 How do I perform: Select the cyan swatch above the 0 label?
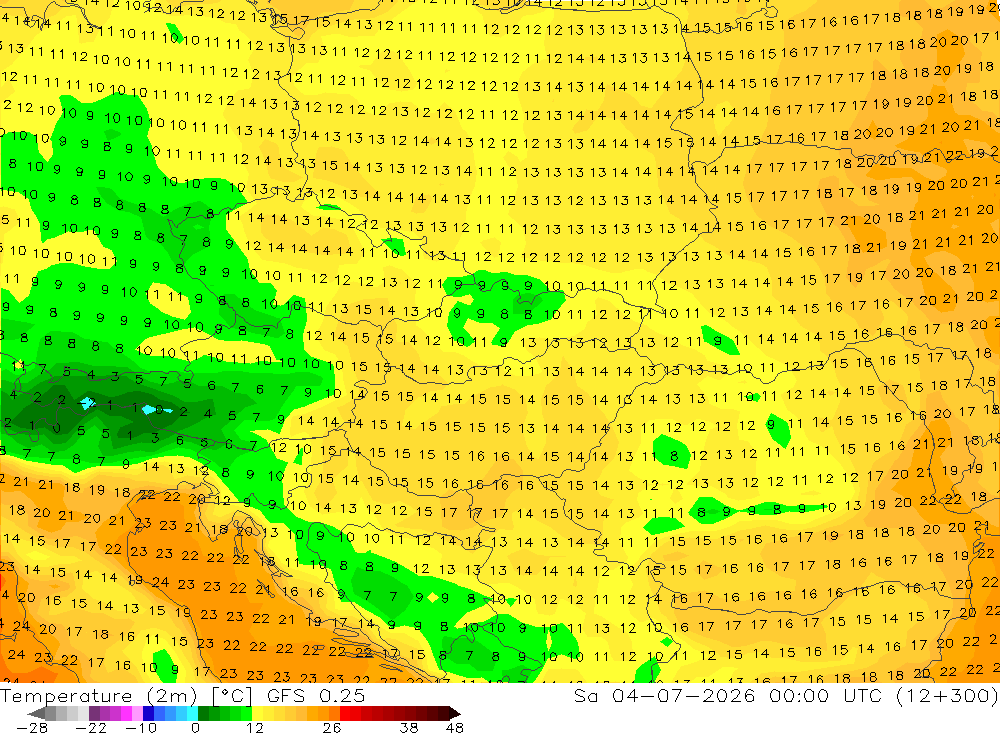[x=192, y=713]
